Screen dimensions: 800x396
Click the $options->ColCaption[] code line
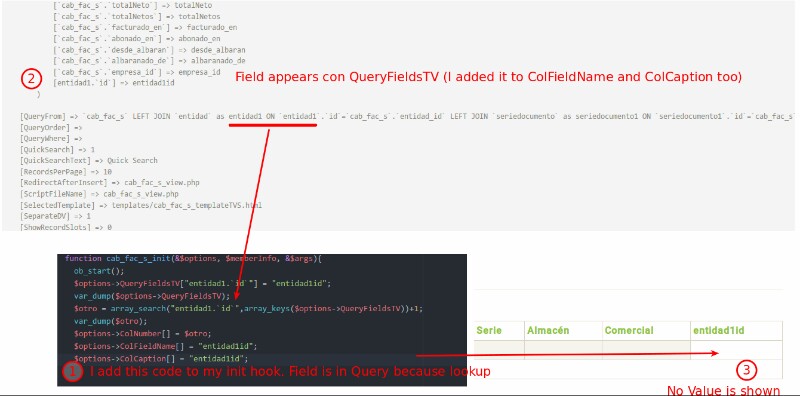pos(161,358)
